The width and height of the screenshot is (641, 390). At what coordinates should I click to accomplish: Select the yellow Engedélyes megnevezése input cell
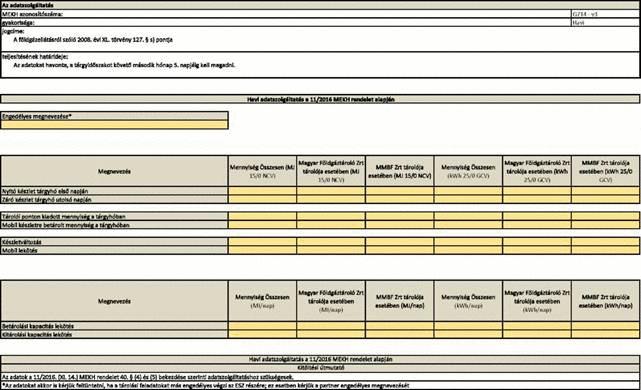coord(114,125)
